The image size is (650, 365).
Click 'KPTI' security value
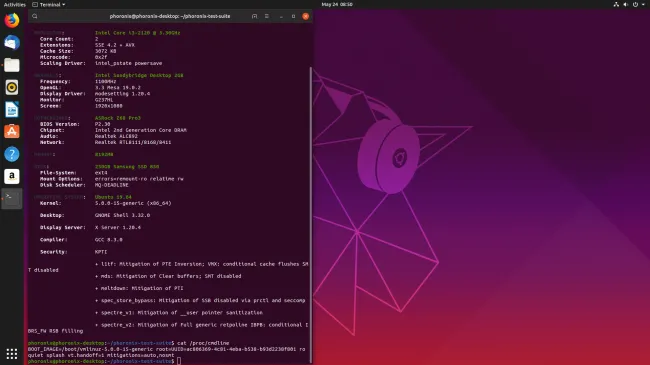click(x=101, y=252)
